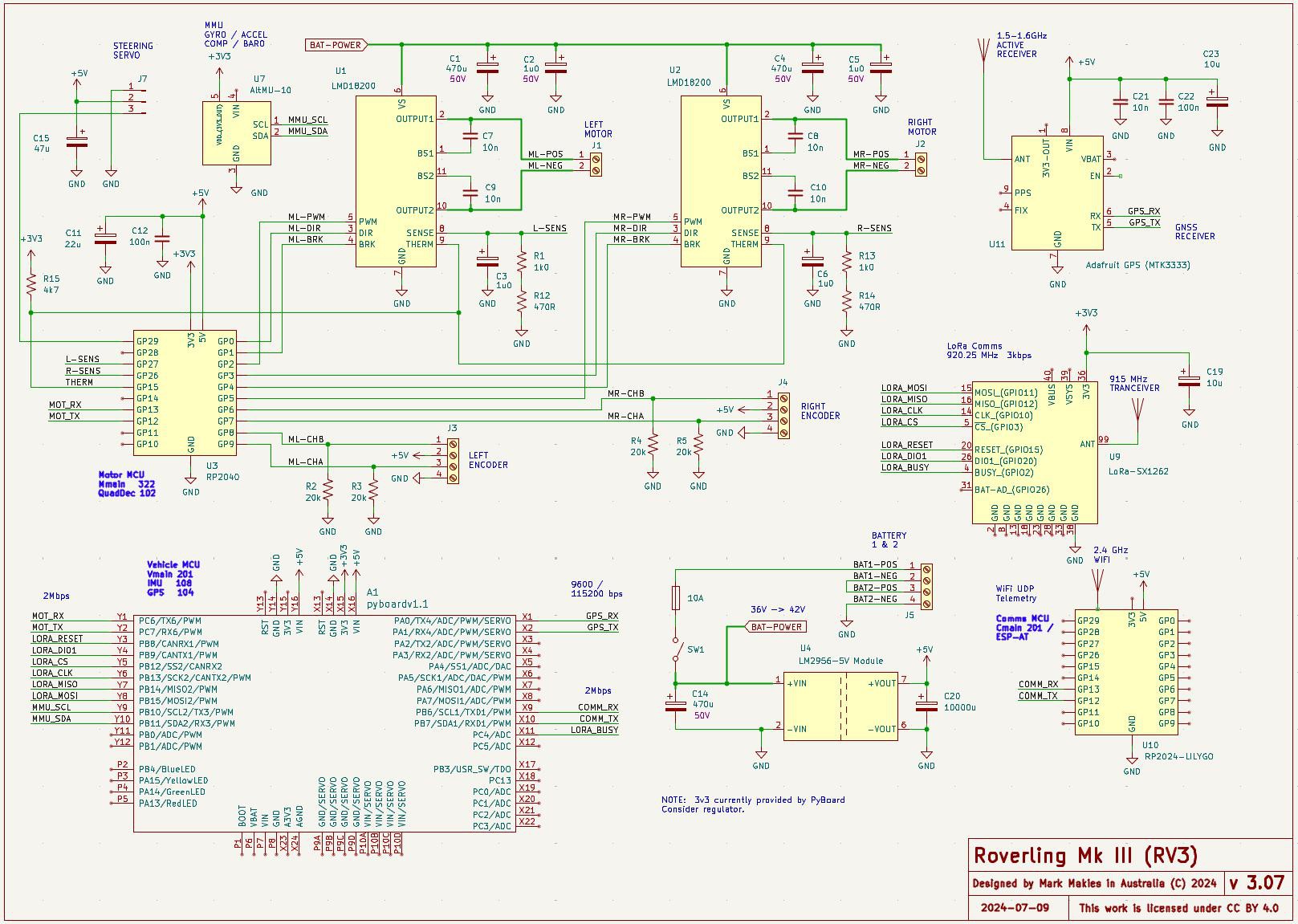Click the SW1 switch symbol
Viewport: 1298px width, 924px height.
(x=679, y=650)
